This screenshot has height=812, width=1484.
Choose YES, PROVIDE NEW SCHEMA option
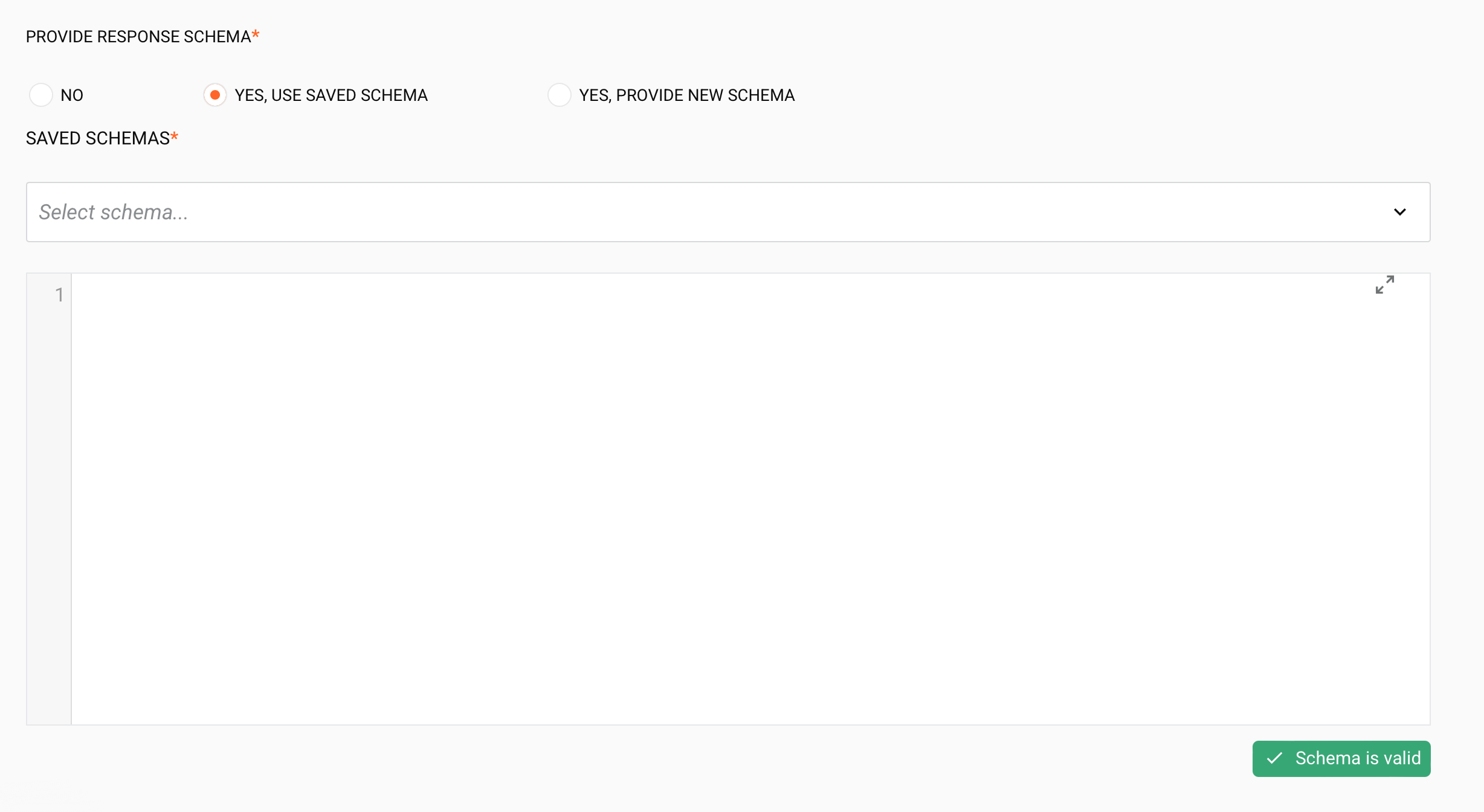point(559,95)
